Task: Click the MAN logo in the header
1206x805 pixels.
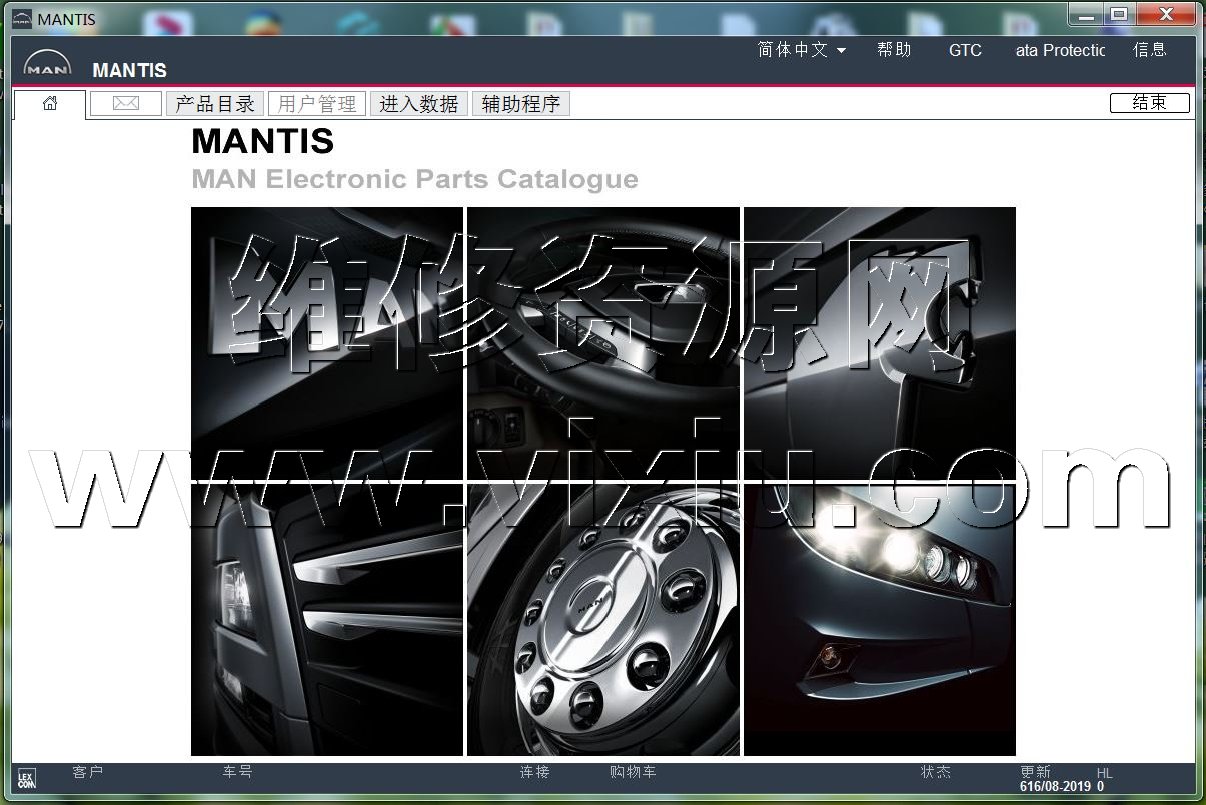Action: (47, 65)
